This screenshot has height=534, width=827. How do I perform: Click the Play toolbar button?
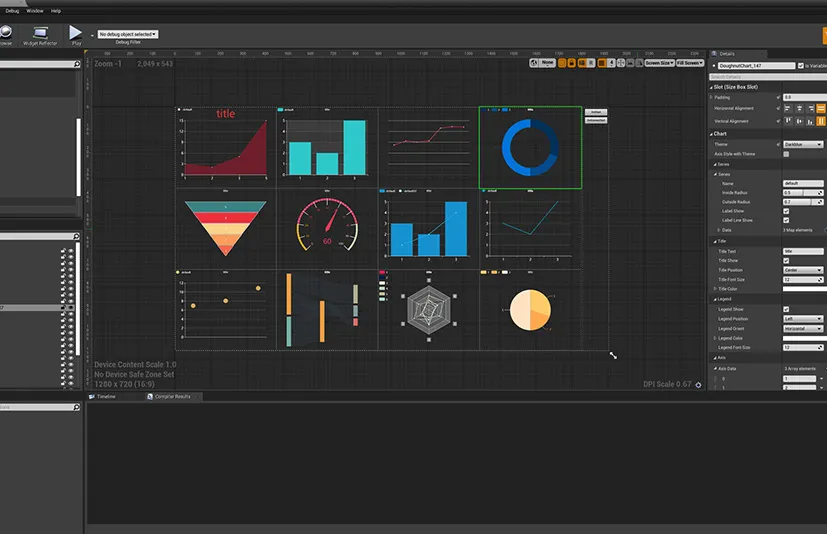(x=75, y=33)
